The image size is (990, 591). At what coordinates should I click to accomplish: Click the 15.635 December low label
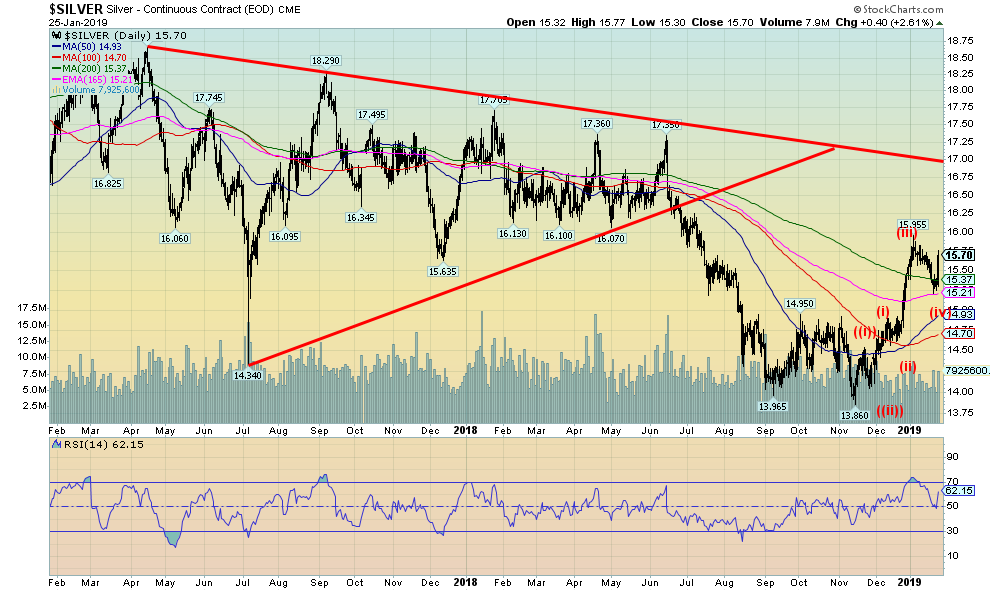442,270
